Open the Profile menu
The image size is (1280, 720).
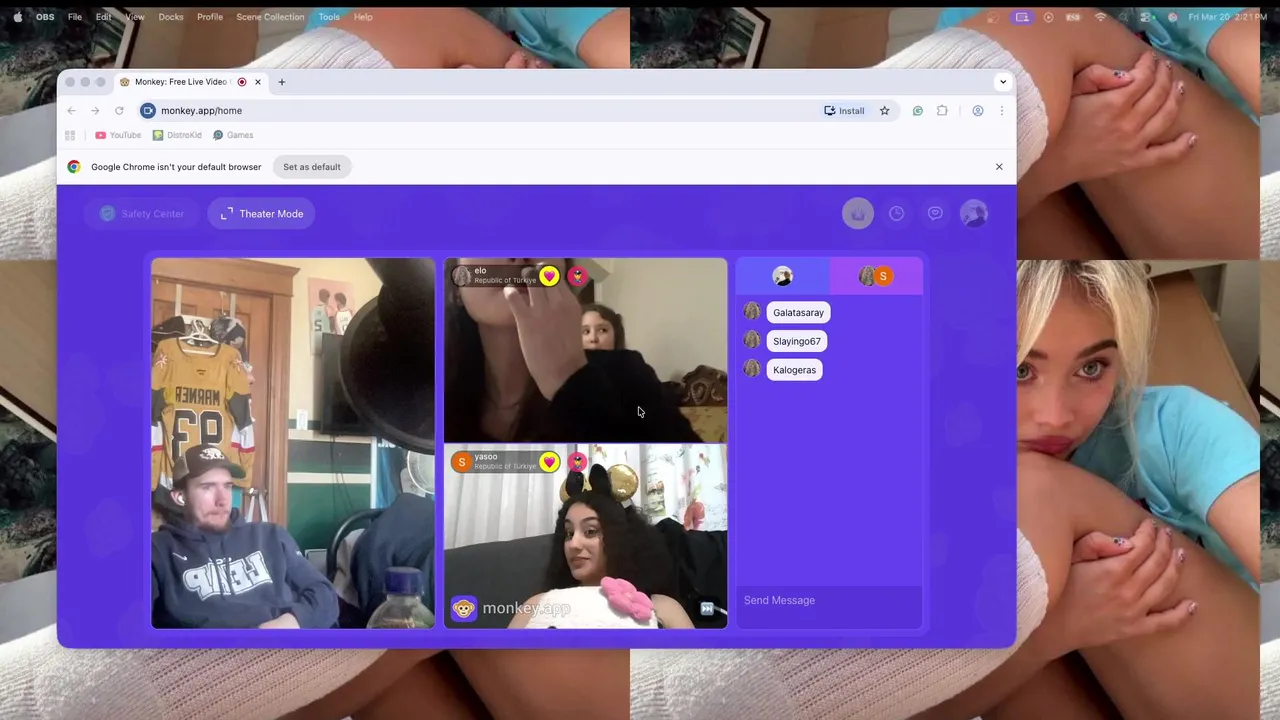click(x=210, y=17)
